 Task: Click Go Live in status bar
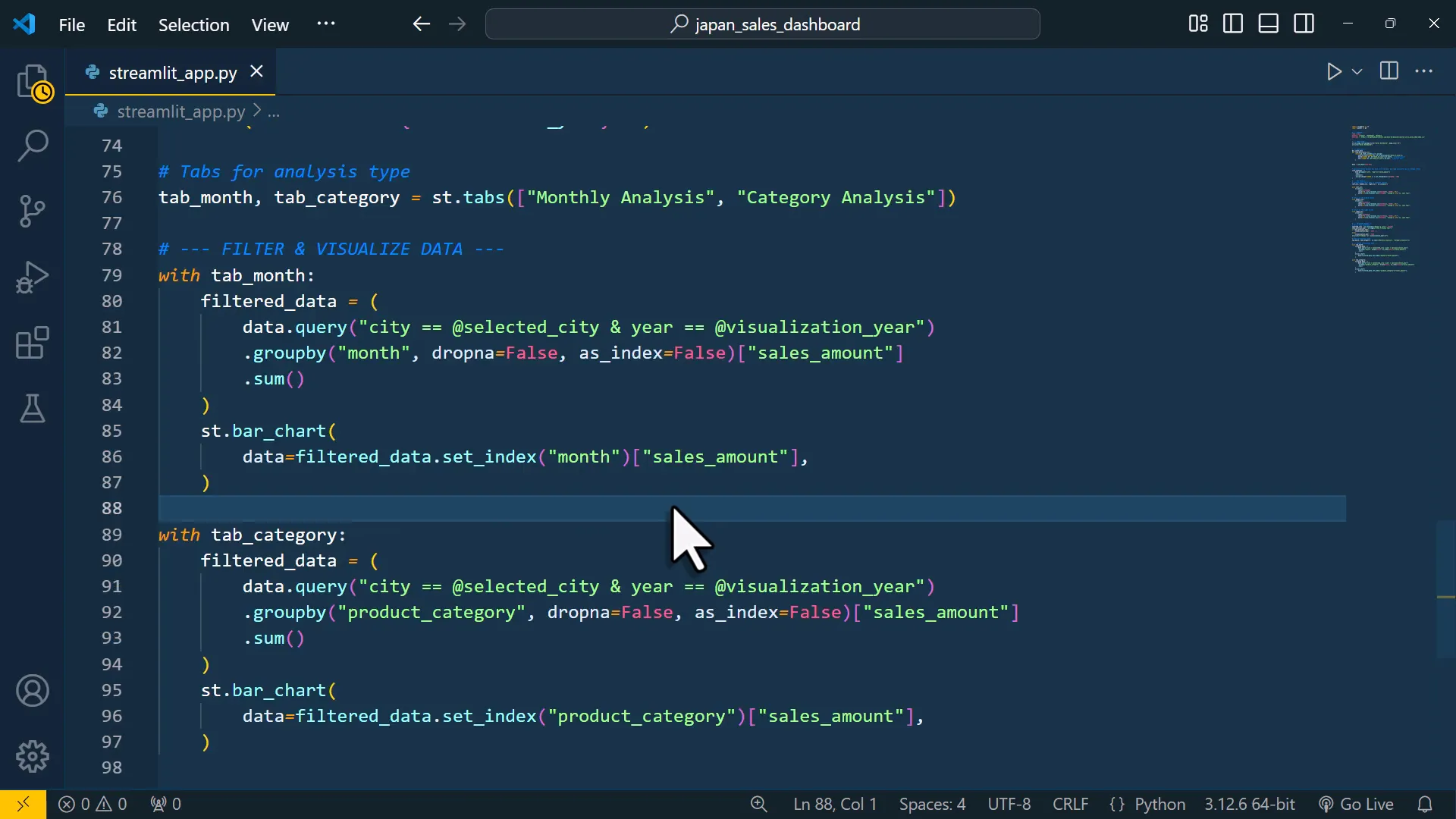tap(1357, 804)
